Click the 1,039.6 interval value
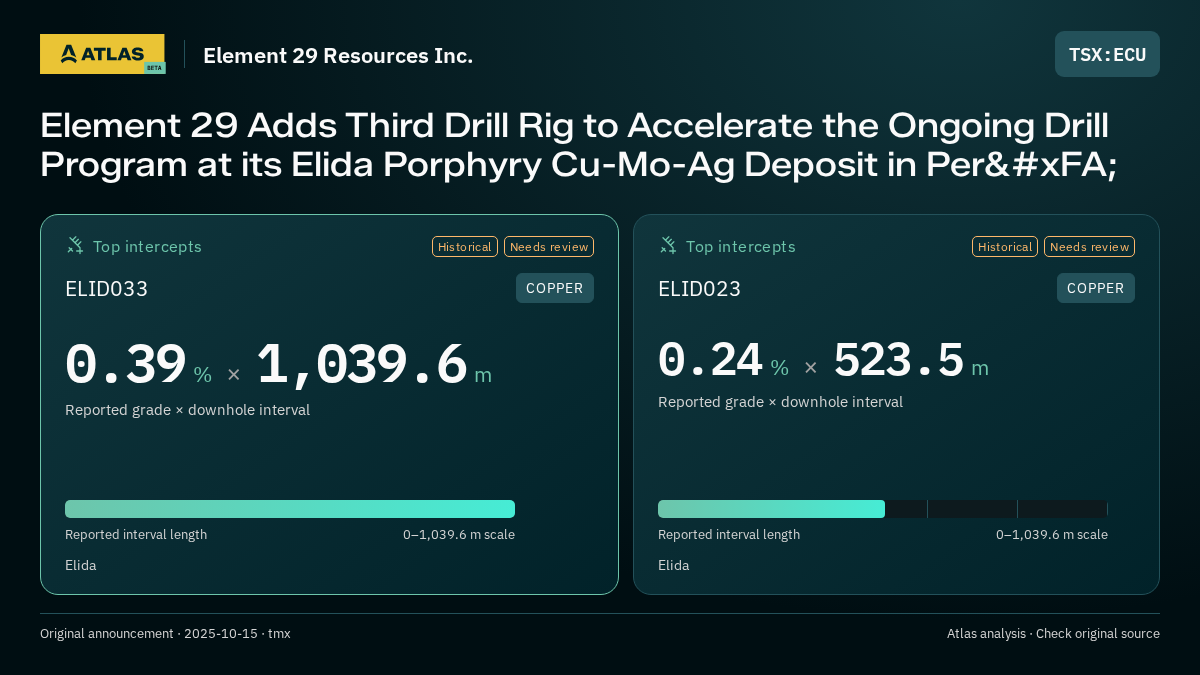This screenshot has width=1200, height=675. click(362, 365)
